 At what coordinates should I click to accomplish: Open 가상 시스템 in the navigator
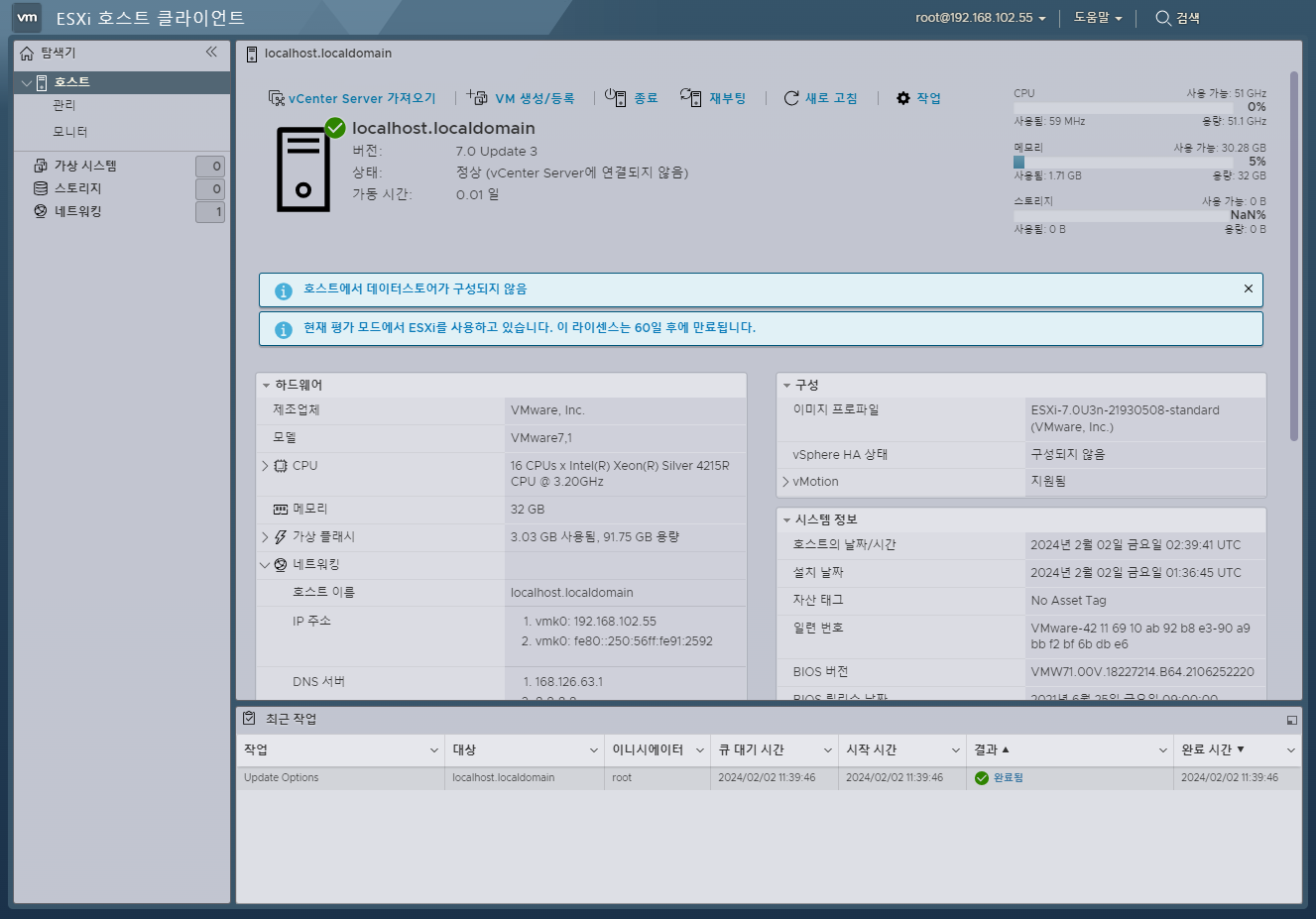point(85,166)
